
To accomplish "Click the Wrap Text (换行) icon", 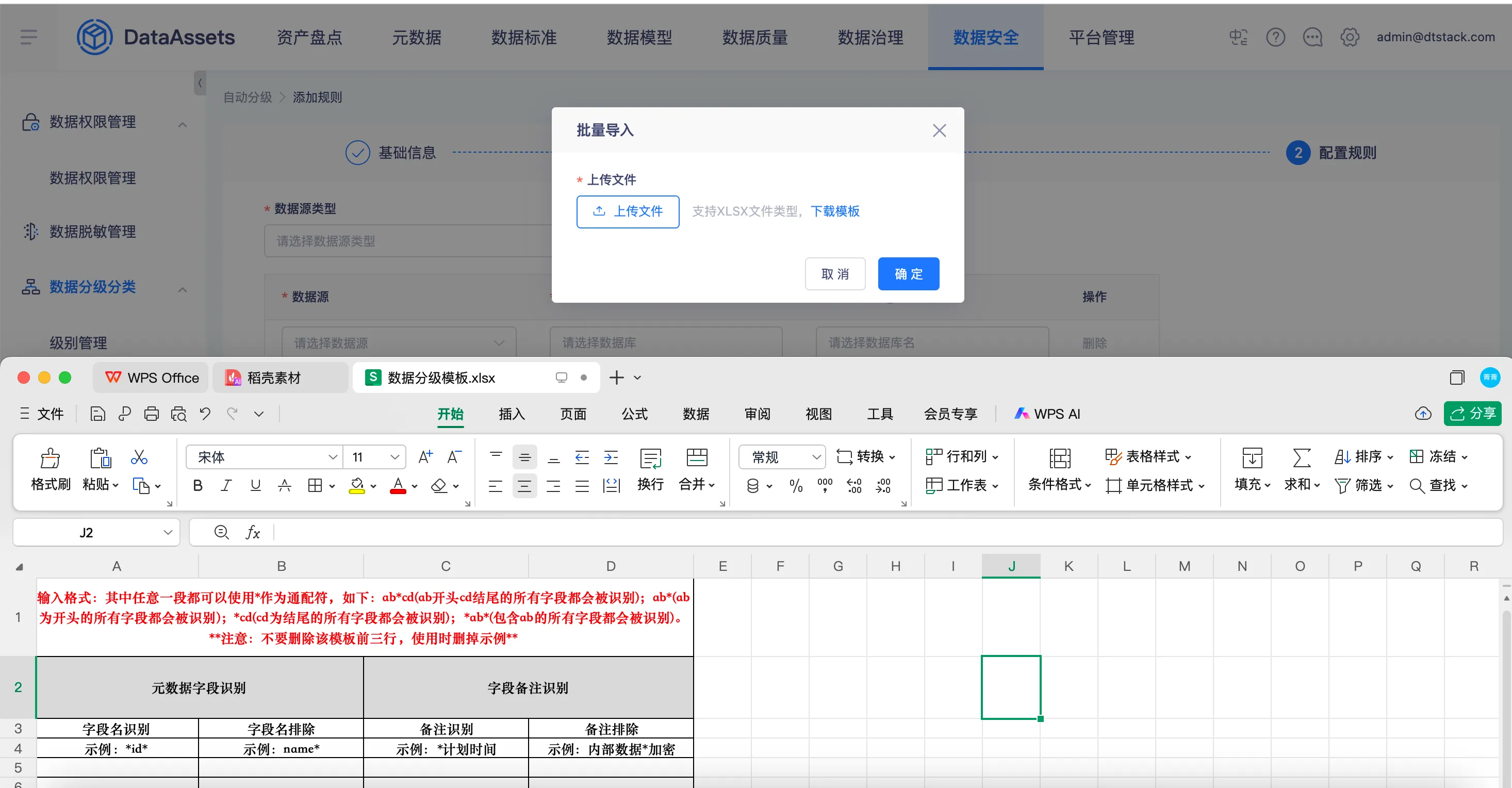I will (x=650, y=458).
